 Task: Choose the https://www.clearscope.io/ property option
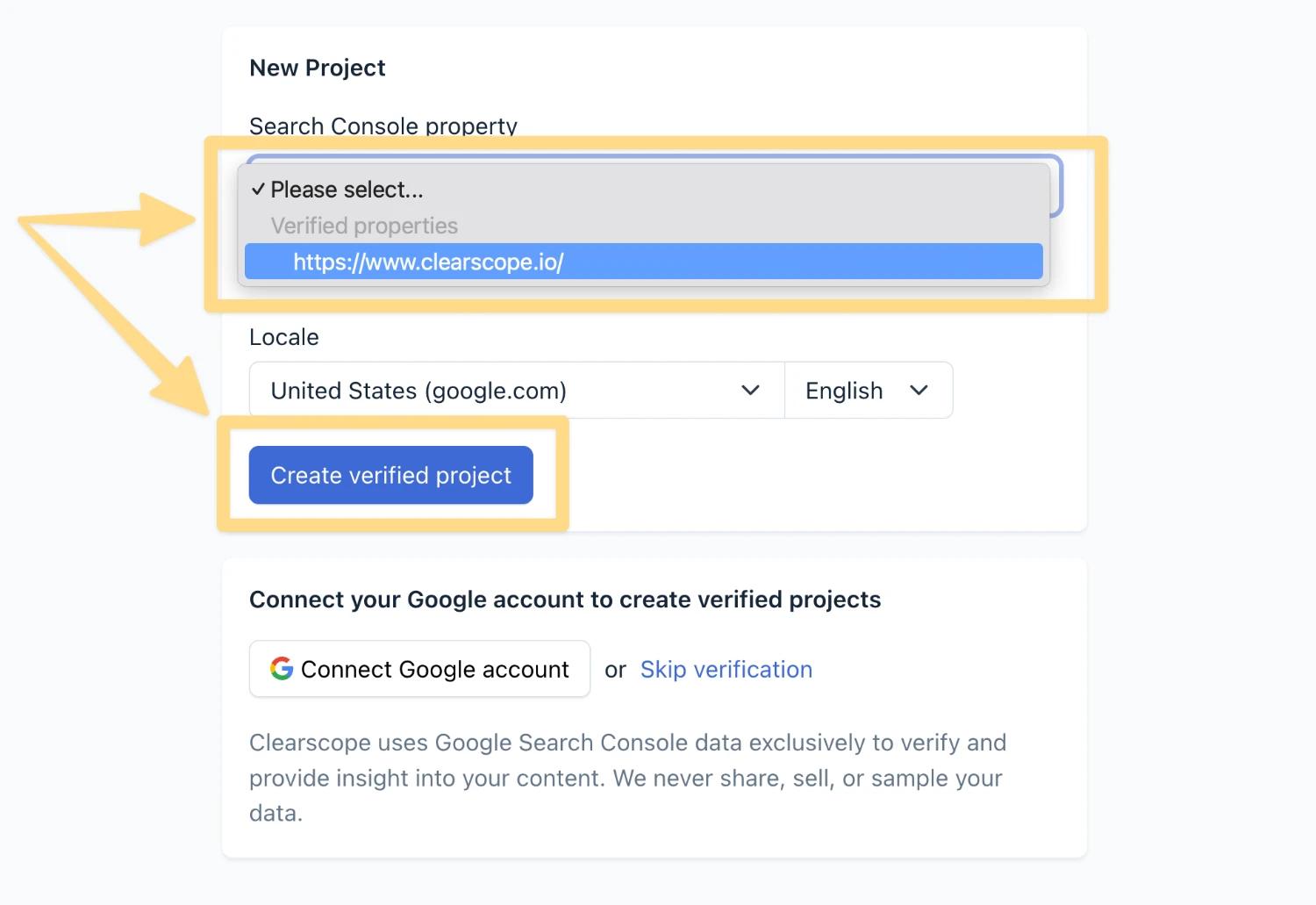[643, 262]
